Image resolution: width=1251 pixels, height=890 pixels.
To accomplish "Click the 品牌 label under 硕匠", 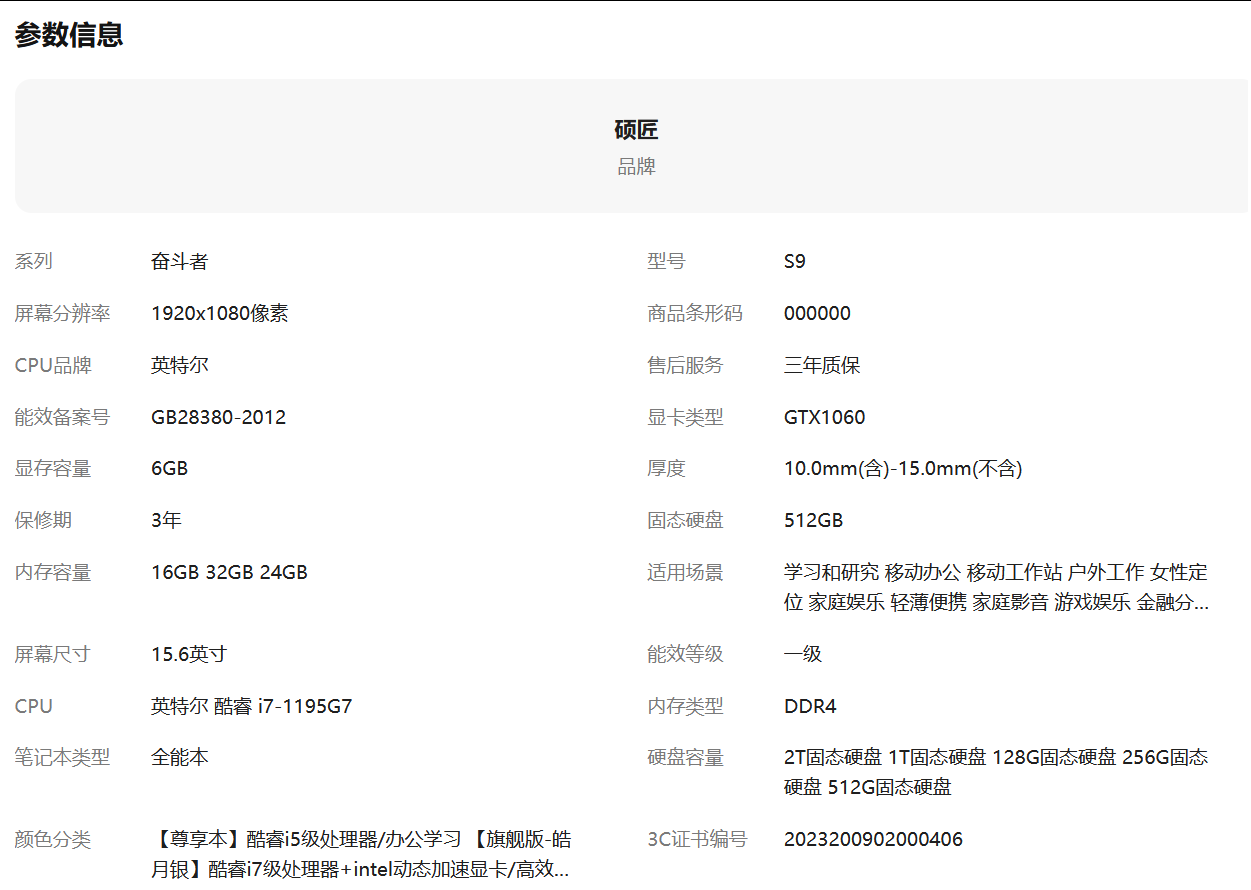I will [x=636, y=166].
